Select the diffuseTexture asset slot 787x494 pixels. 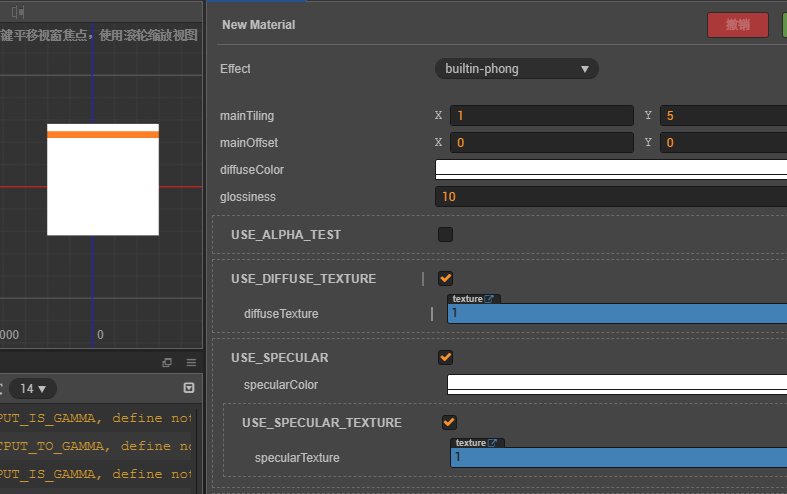click(x=616, y=314)
